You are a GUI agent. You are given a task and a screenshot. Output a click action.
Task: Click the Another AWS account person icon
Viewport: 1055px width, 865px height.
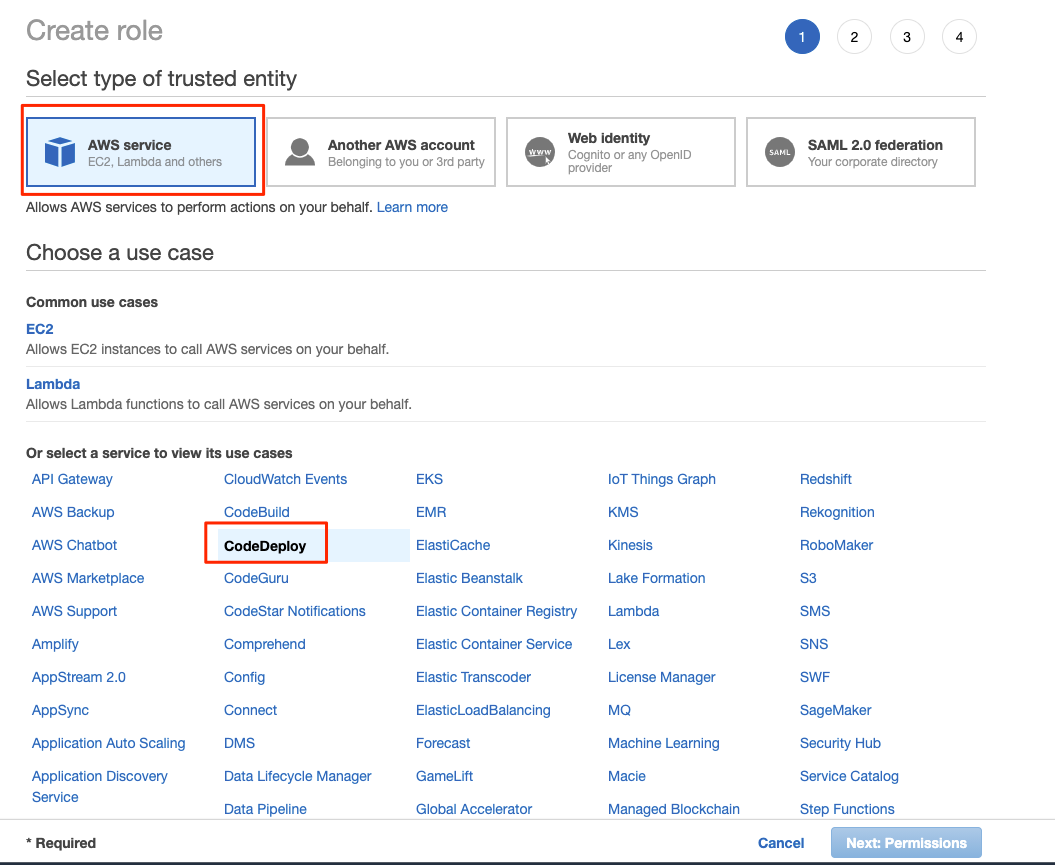300,152
